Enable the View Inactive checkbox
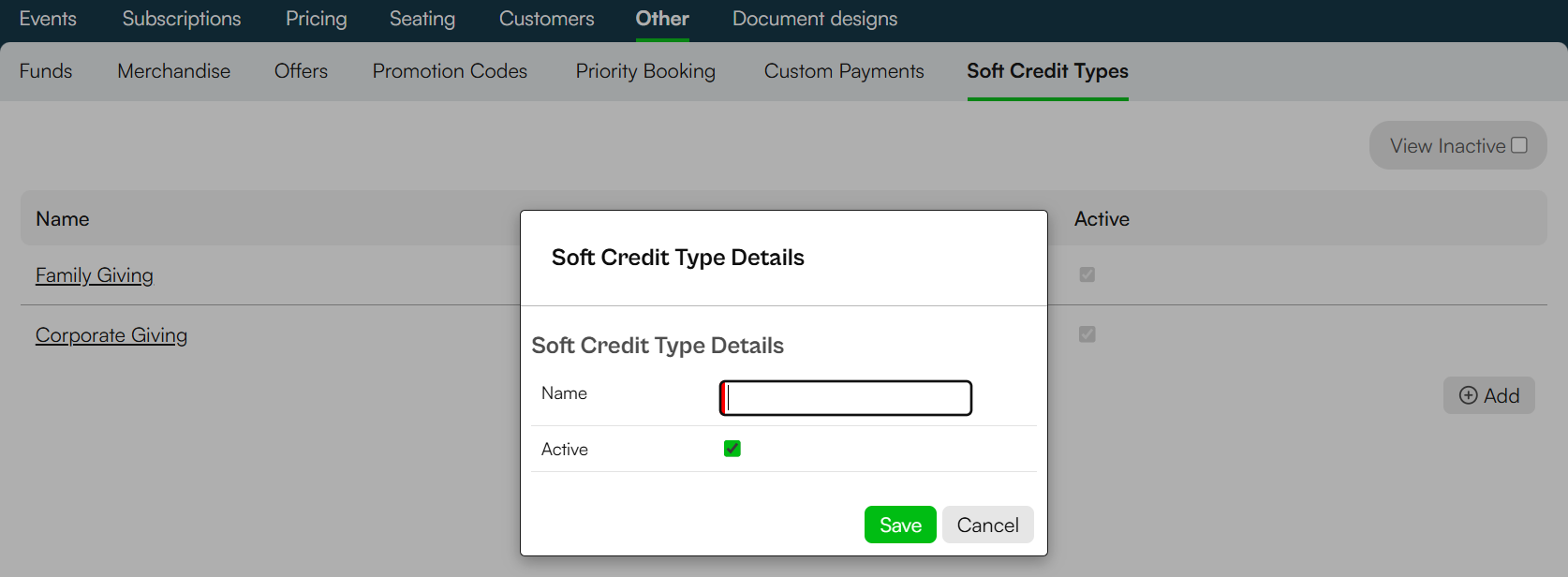Image resolution: width=1568 pixels, height=577 pixels. pyautogui.click(x=1519, y=145)
